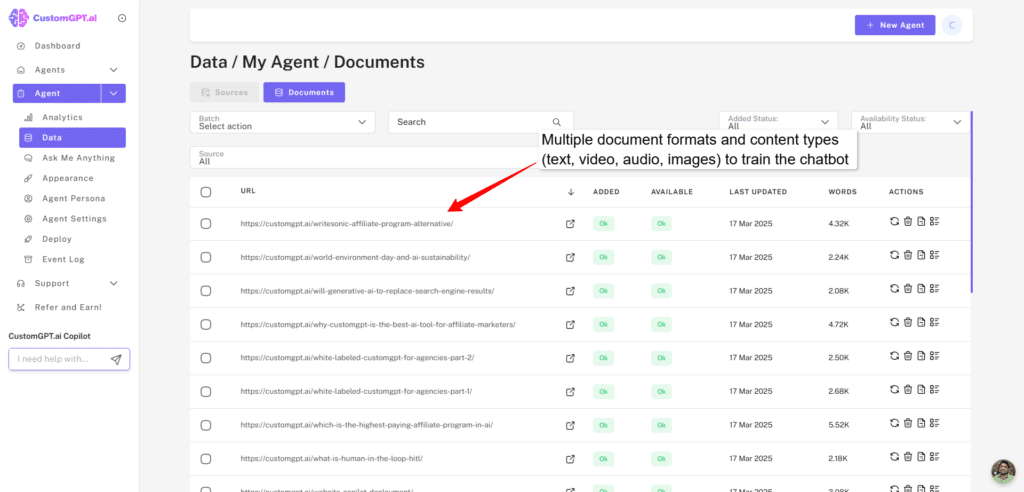Open Dashboard in the sidebar
Image resolution: width=1024 pixels, height=492 pixels.
pyautogui.click(x=57, y=46)
